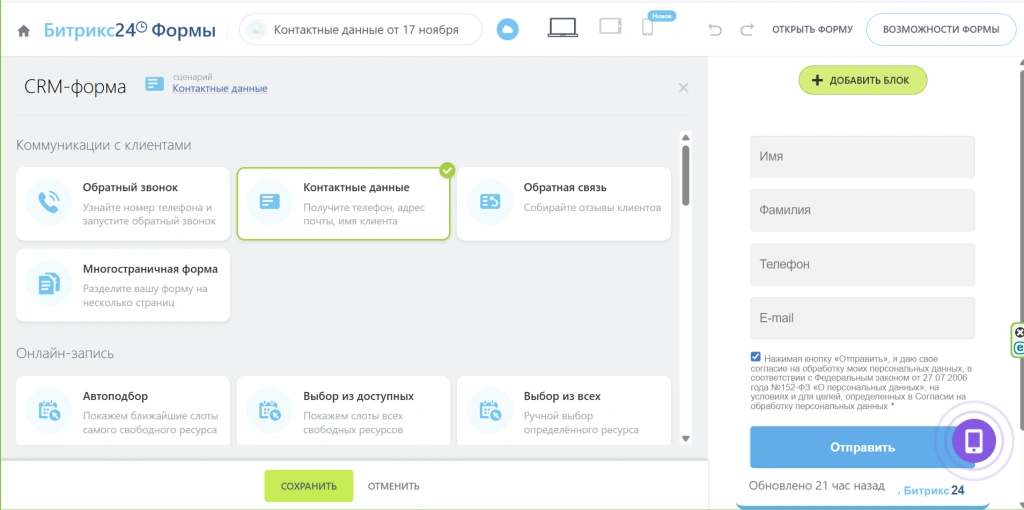Viewport: 1024px width, 510px height.
Task: Click the blue cloud publish icon
Action: click(x=507, y=29)
